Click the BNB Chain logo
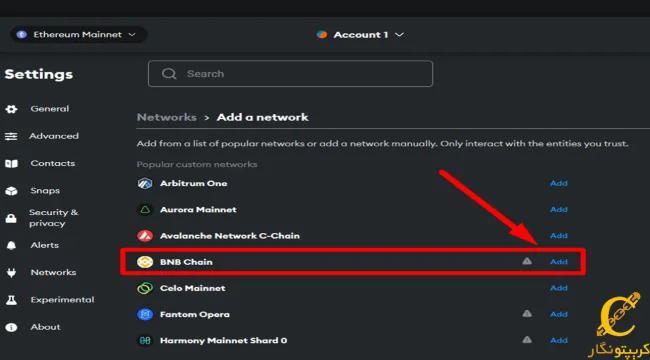This screenshot has height=360, width=650. click(145, 262)
